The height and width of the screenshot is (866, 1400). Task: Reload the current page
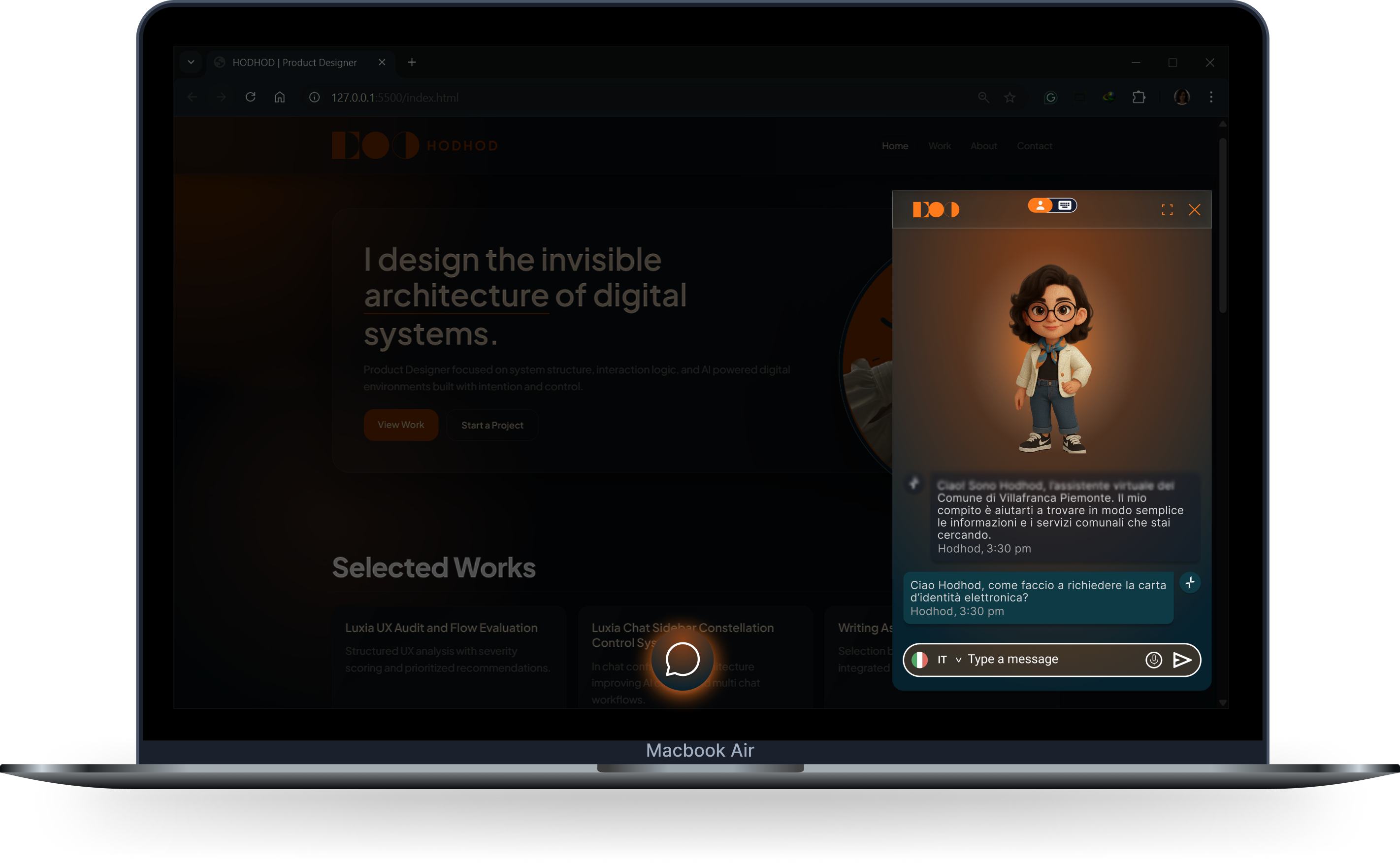point(250,98)
